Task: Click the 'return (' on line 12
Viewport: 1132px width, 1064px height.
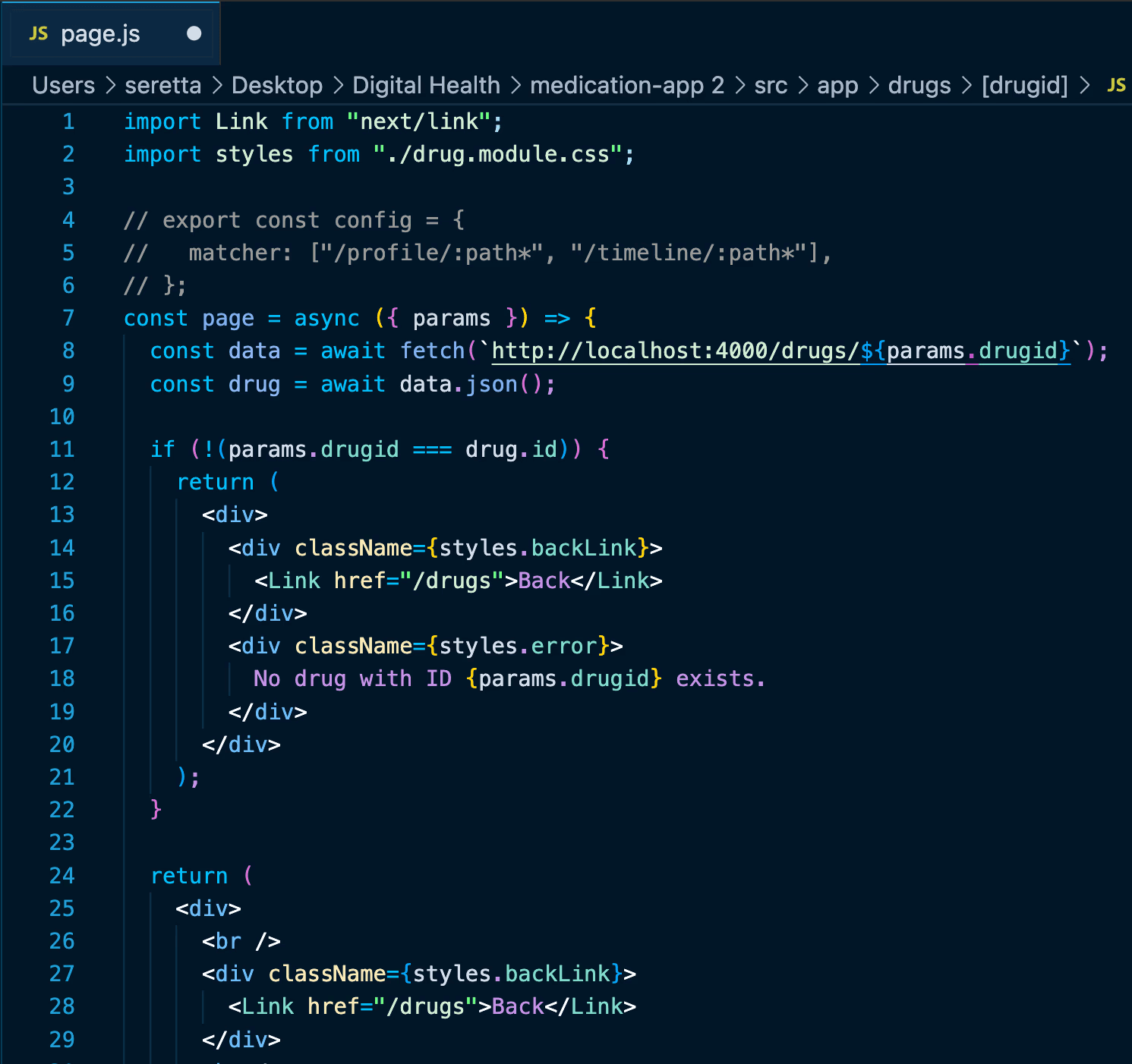Action: [229, 482]
